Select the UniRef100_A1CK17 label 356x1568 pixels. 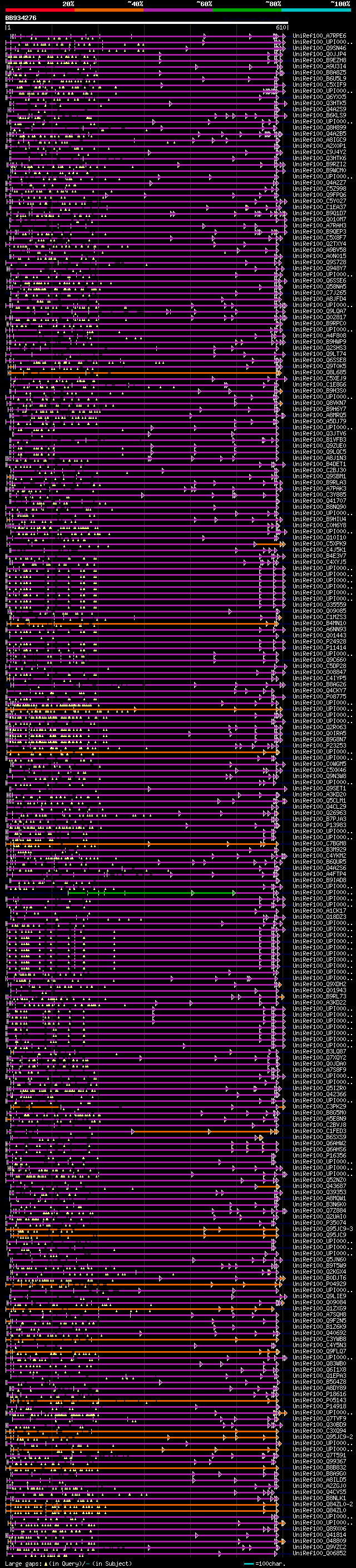(319, 911)
